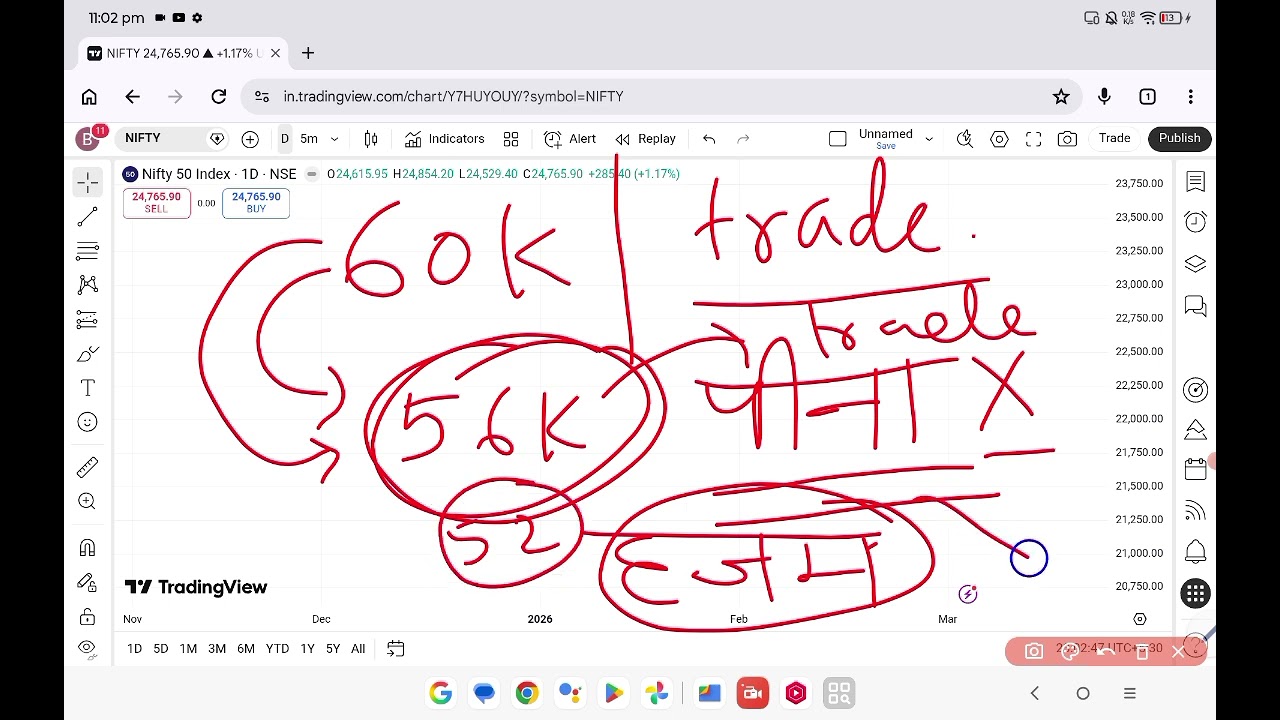Image resolution: width=1280 pixels, height=720 pixels.
Task: Open the calendar panel
Action: 1195,469
